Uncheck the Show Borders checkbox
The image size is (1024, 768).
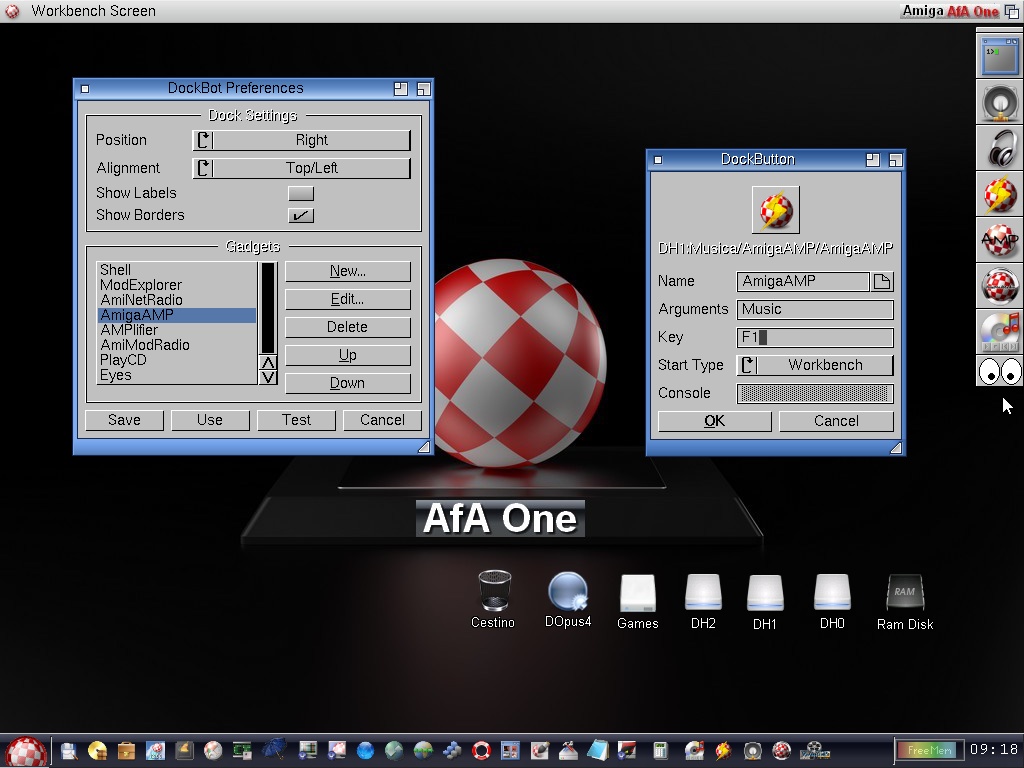click(x=301, y=215)
